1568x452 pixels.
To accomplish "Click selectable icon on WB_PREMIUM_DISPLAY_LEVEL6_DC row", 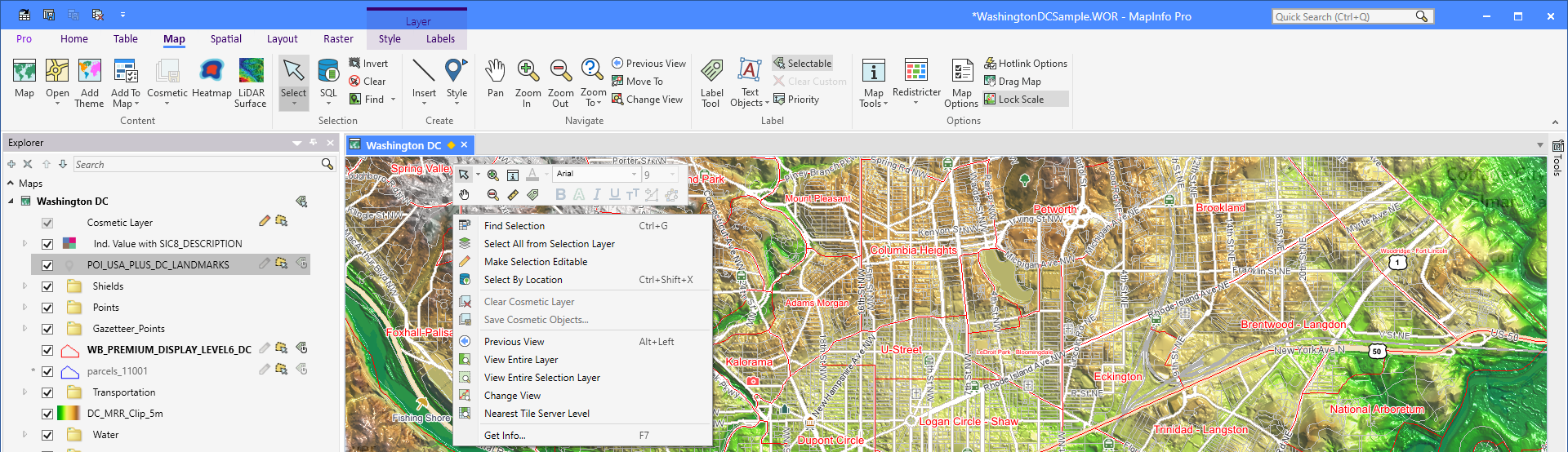I will click(x=282, y=348).
